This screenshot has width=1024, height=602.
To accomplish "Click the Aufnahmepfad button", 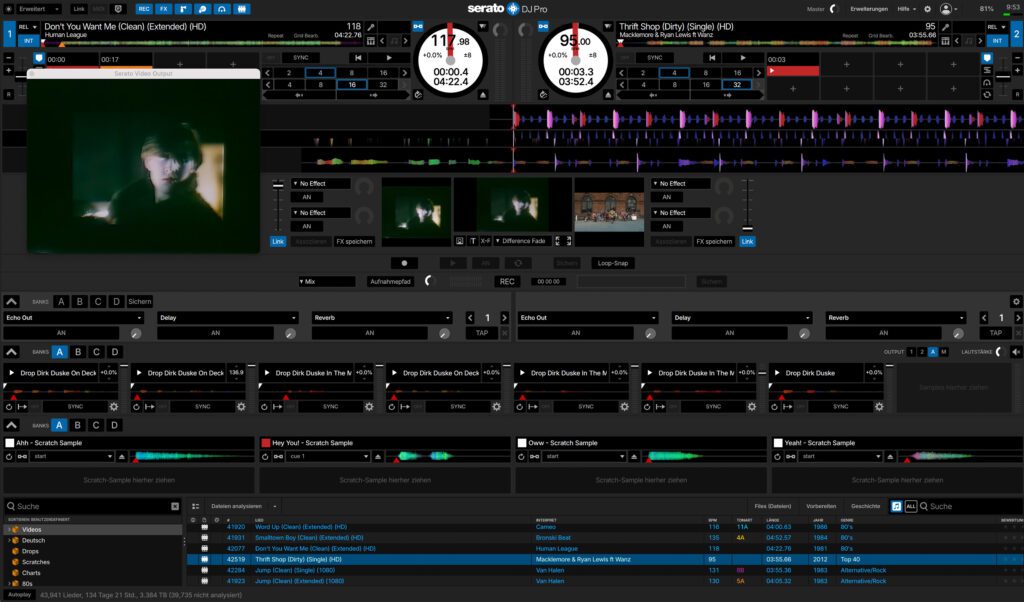I will point(391,282).
